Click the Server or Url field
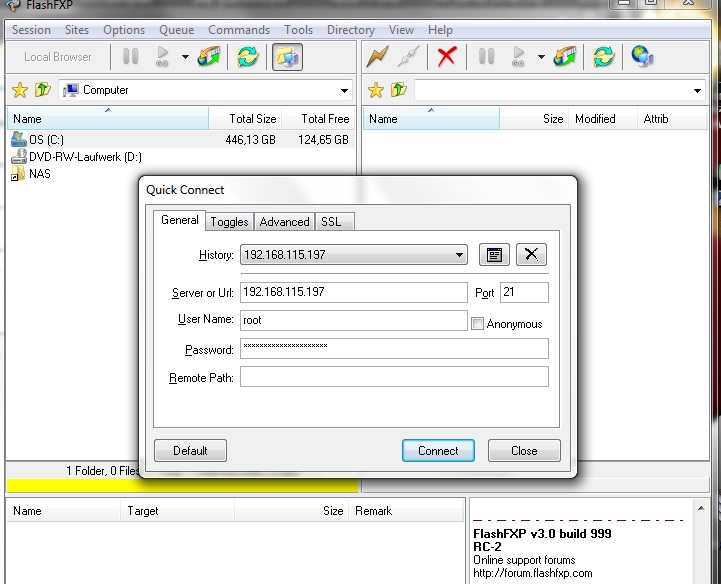 click(x=354, y=292)
